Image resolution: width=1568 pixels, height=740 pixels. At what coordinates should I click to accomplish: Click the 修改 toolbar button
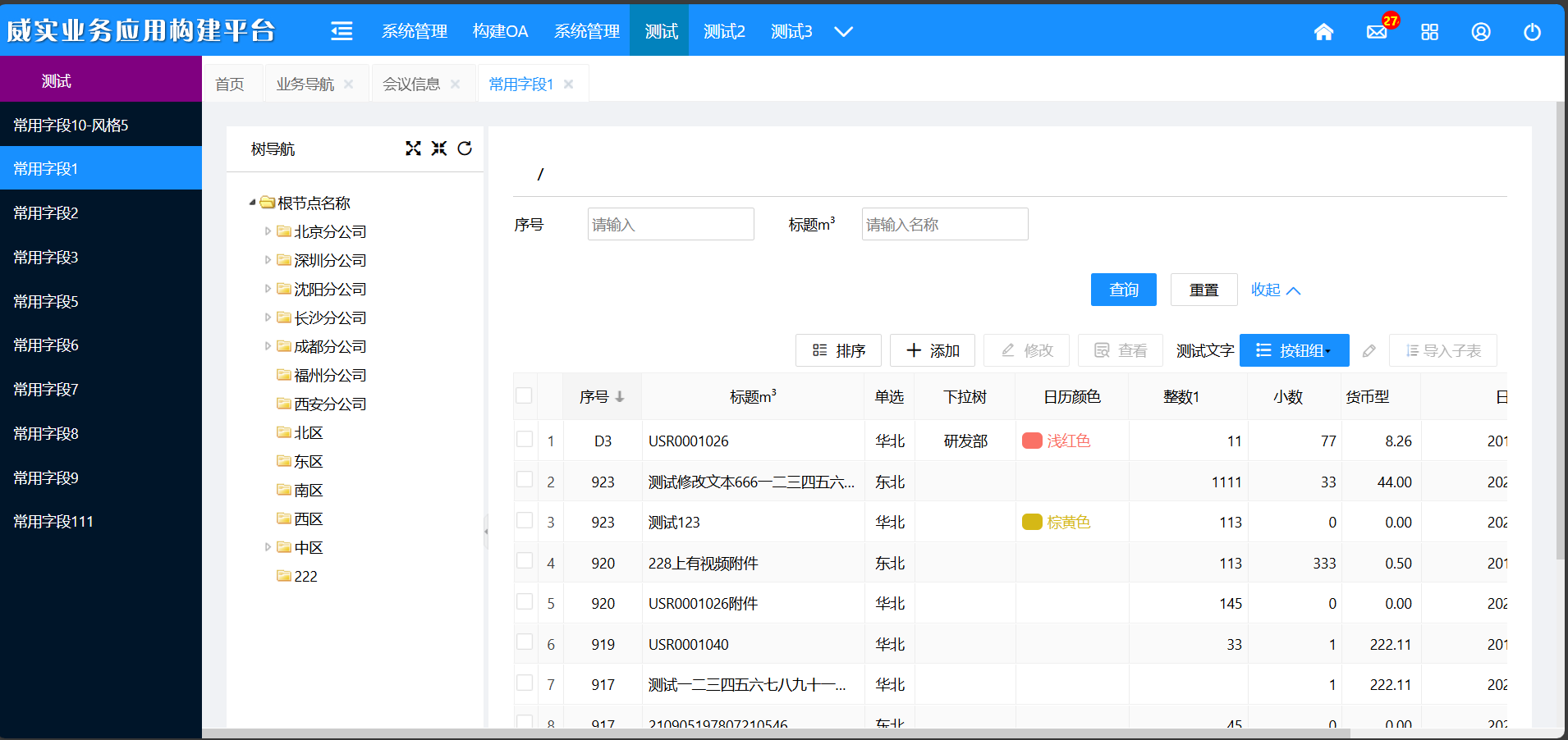click(x=1026, y=350)
